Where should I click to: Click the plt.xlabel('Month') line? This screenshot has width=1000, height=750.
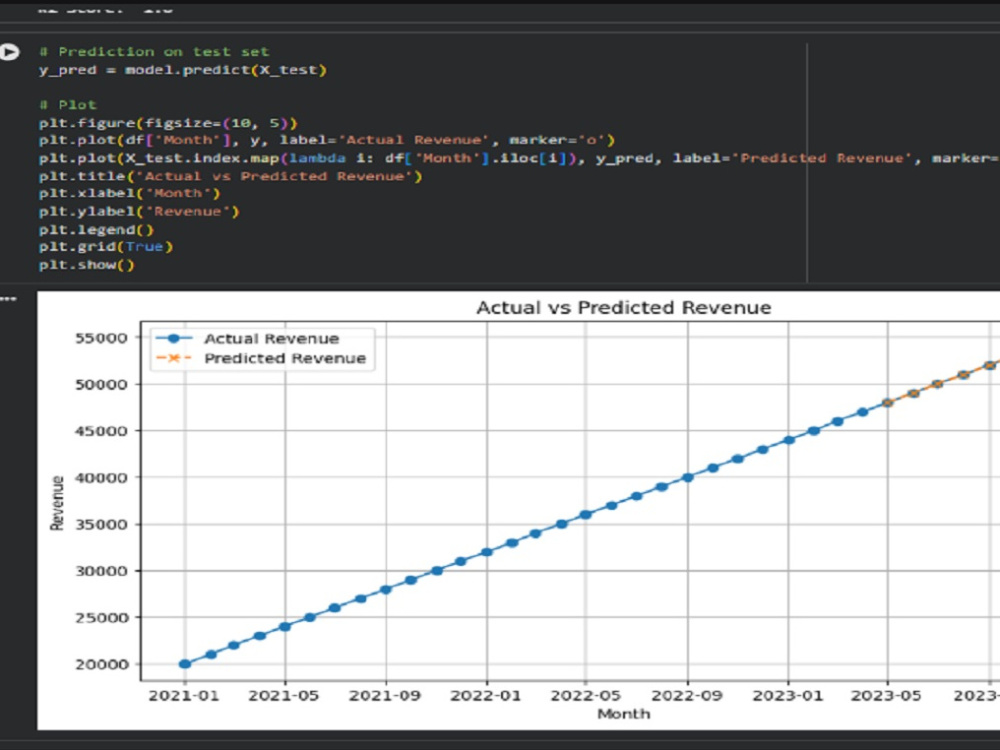[x=129, y=193]
